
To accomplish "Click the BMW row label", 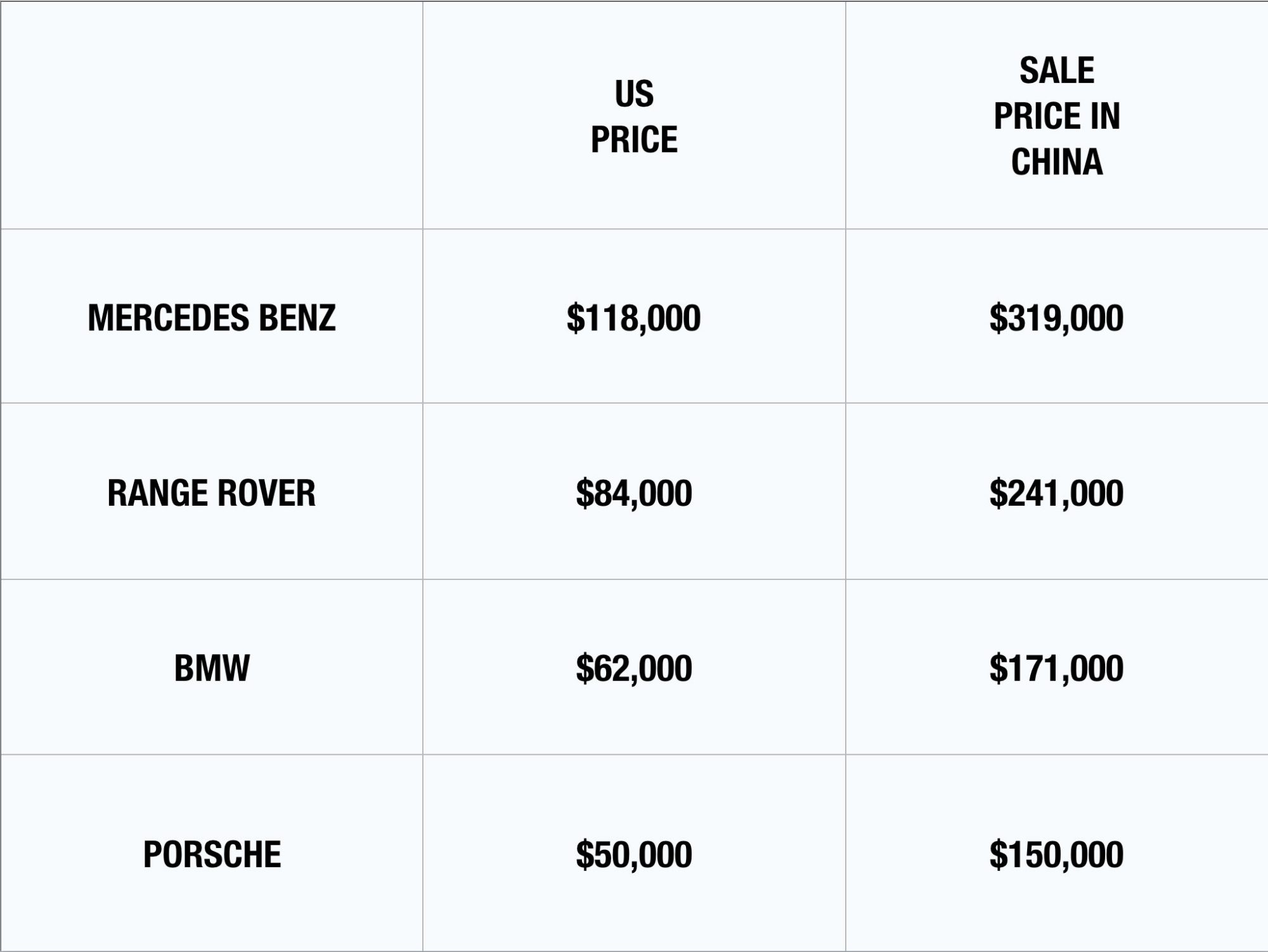I will coord(212,668).
